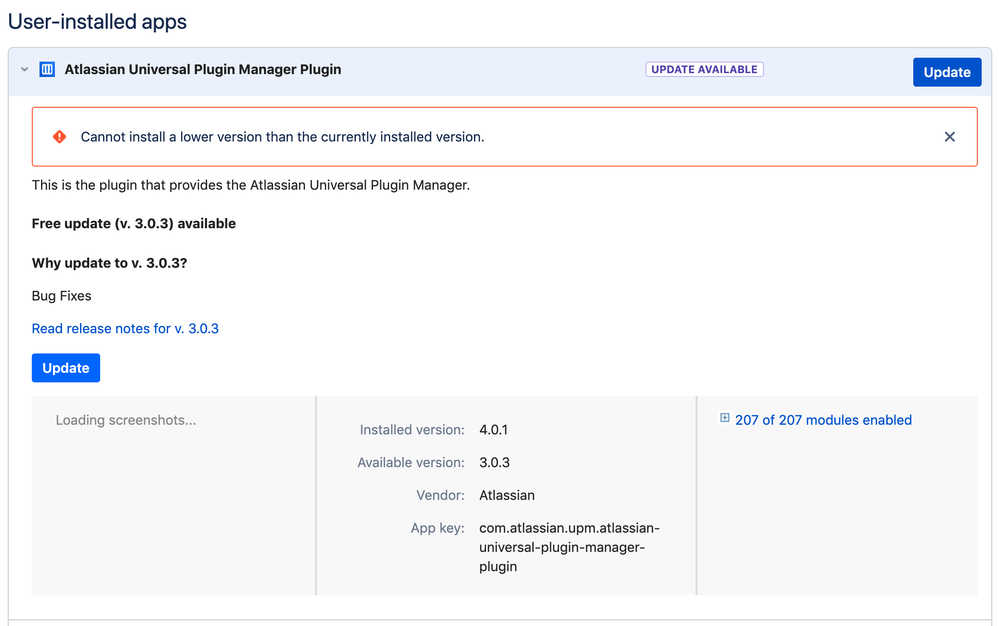Click the Update button below release notes
Screen dimensions: 999x626
coord(66,368)
